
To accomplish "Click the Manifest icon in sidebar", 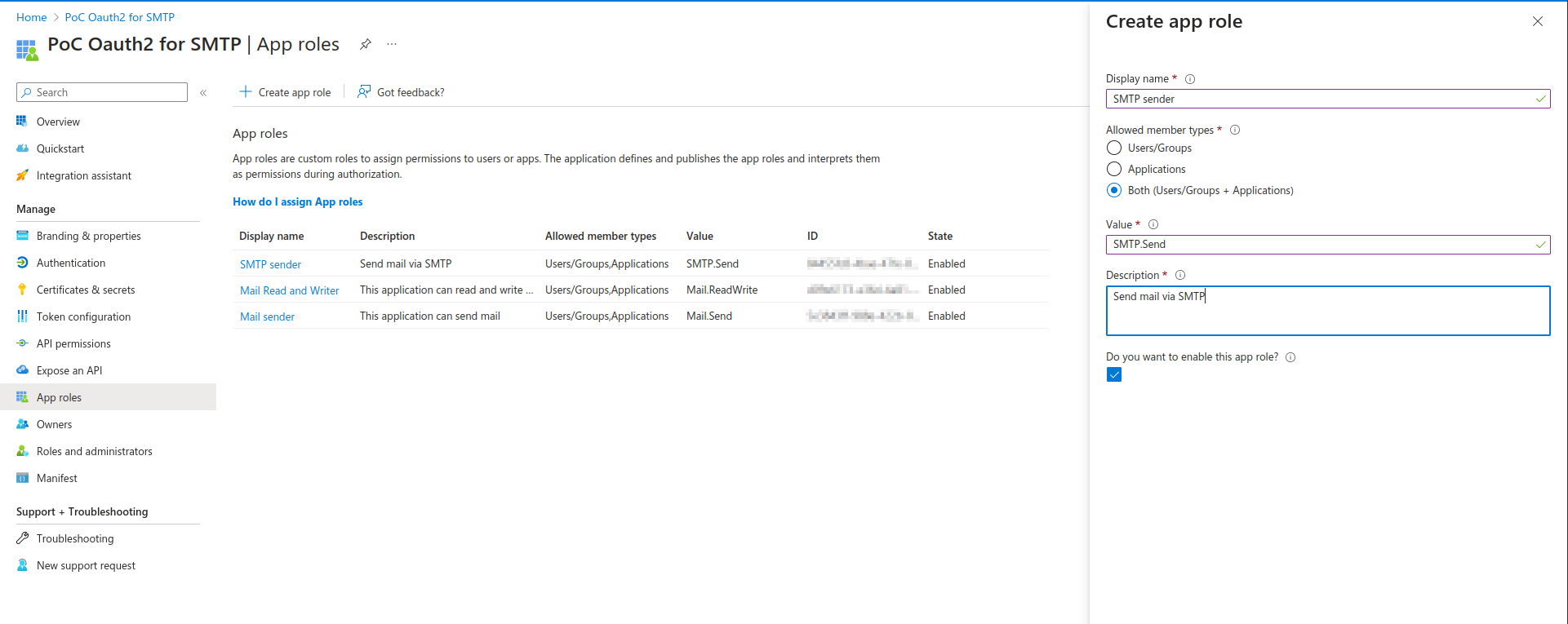I will (22, 478).
